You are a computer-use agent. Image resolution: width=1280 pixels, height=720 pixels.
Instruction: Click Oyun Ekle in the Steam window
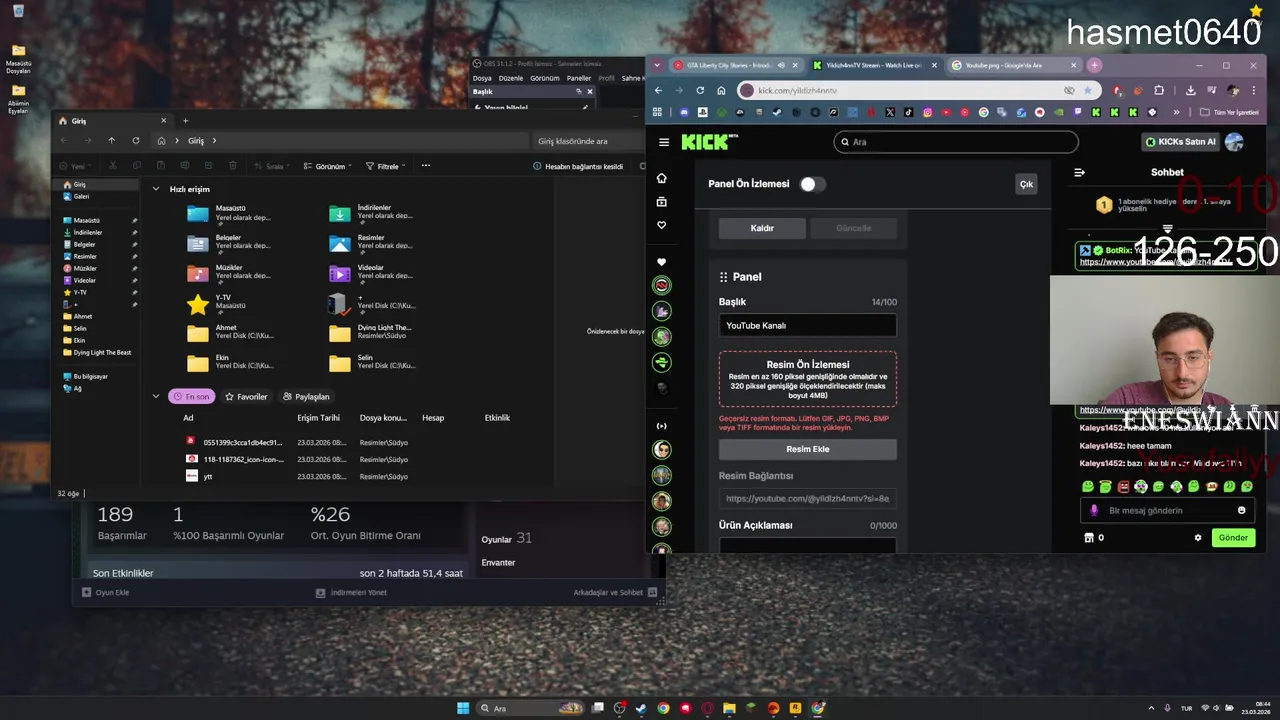(106, 592)
